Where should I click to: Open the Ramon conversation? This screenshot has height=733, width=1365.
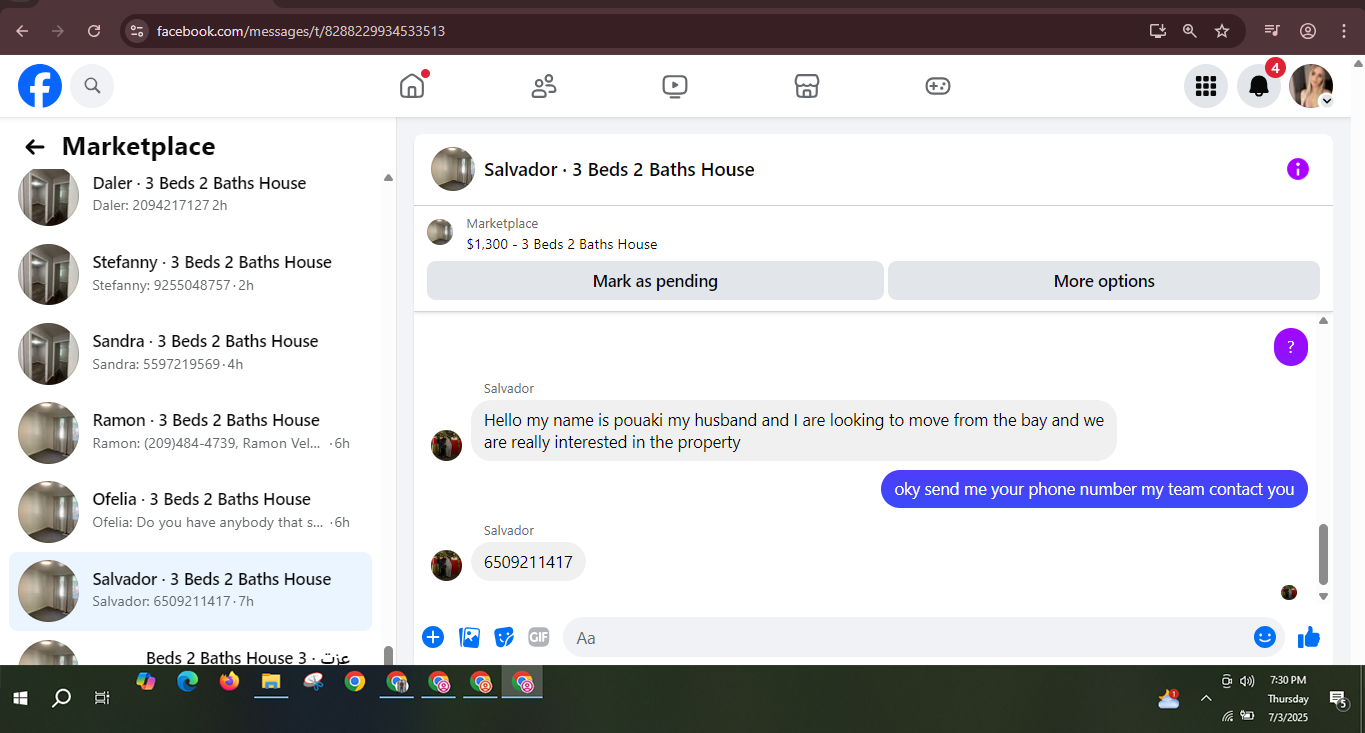click(190, 431)
